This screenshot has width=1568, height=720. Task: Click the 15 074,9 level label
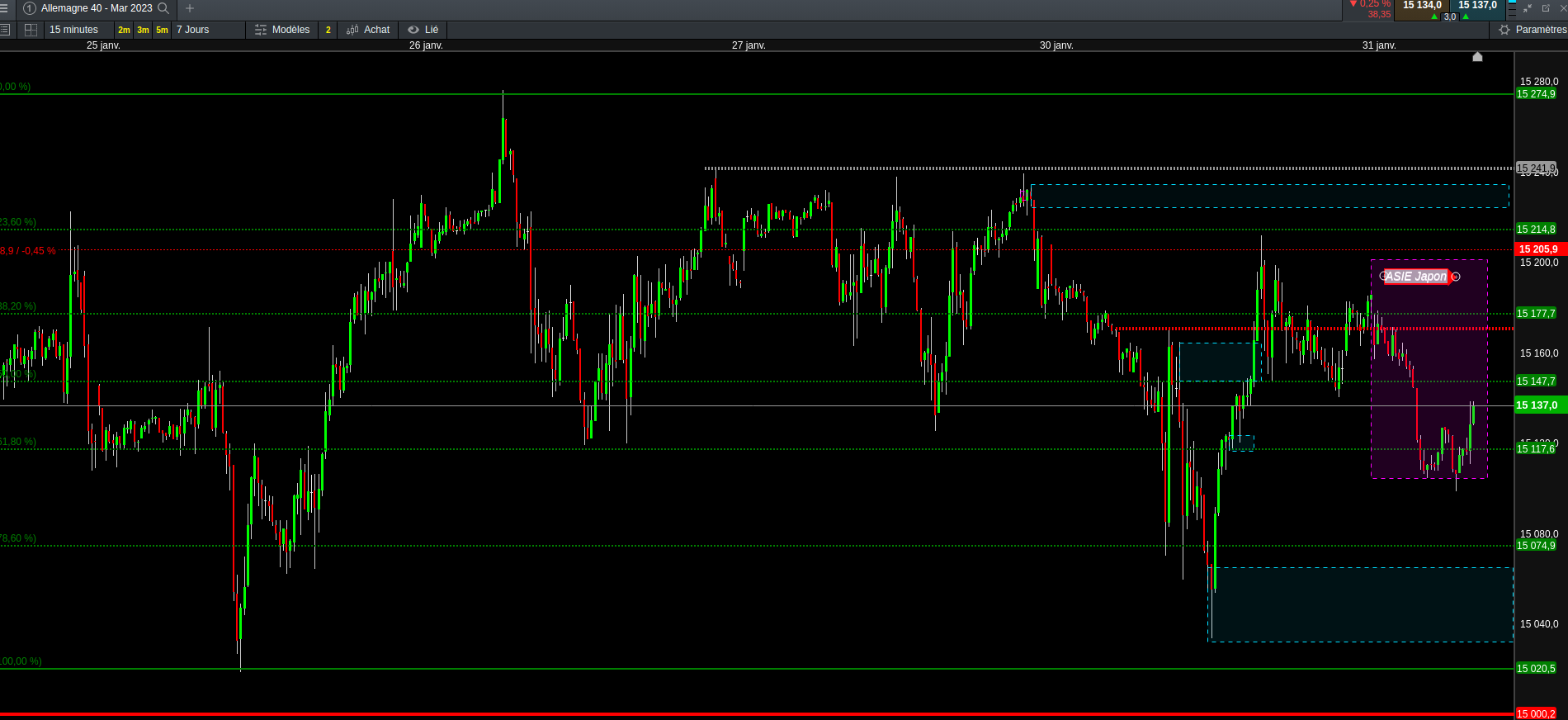[1536, 546]
